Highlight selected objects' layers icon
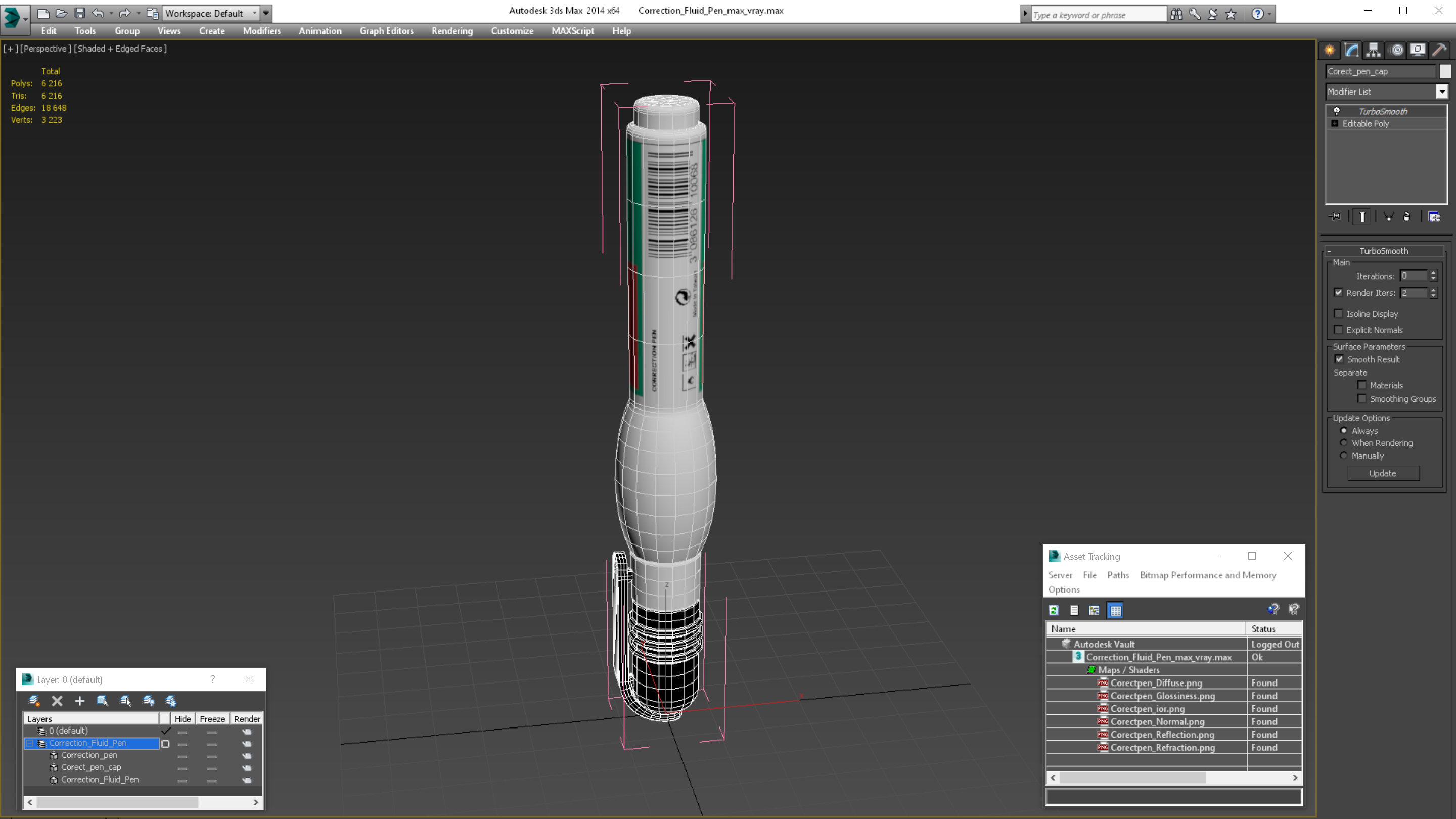Viewport: 1456px width, 819px height. point(125,701)
